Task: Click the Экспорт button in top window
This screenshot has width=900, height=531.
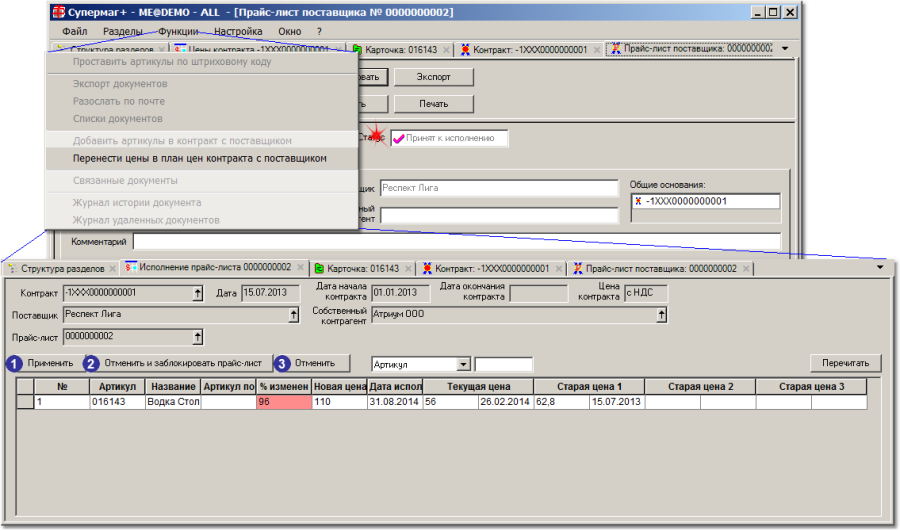Action: point(433,77)
